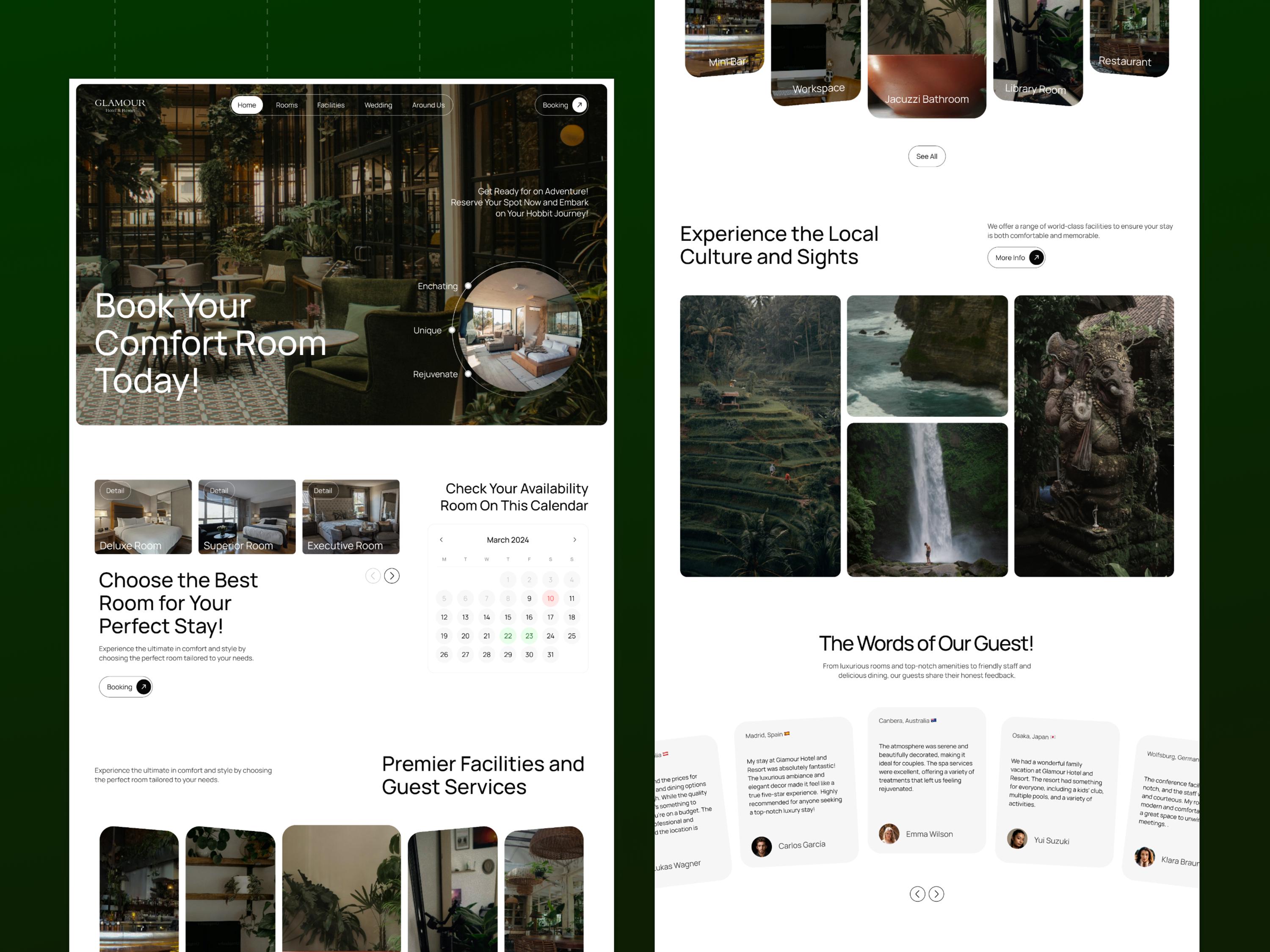Viewport: 1270px width, 952px height.
Task: Click the Detail tag on Deluxe Room card
Action: (116, 491)
